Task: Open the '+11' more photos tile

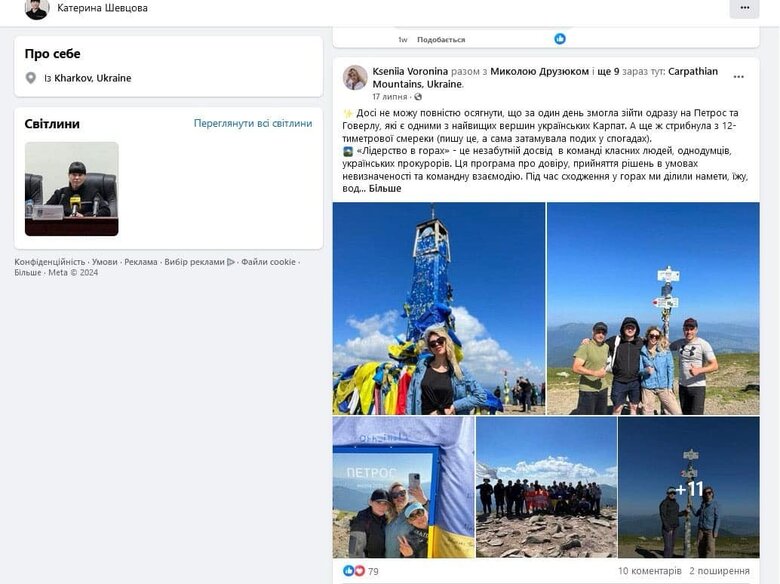Action: (689, 488)
